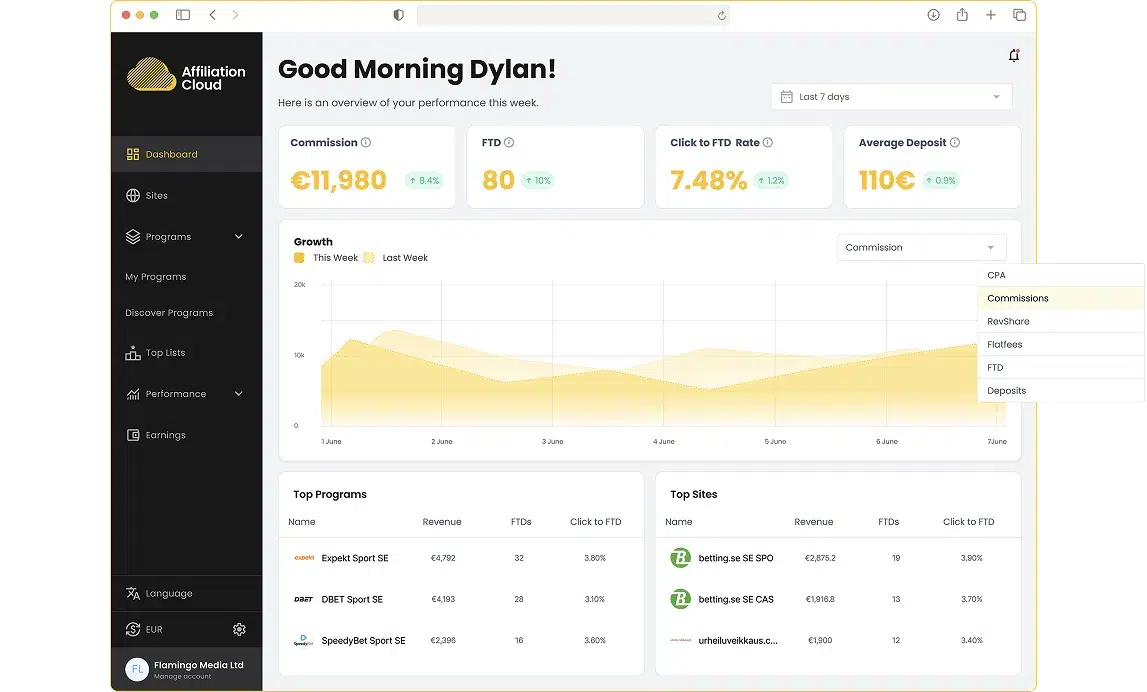
Task: Click the privacy shield icon
Action: (x=399, y=15)
